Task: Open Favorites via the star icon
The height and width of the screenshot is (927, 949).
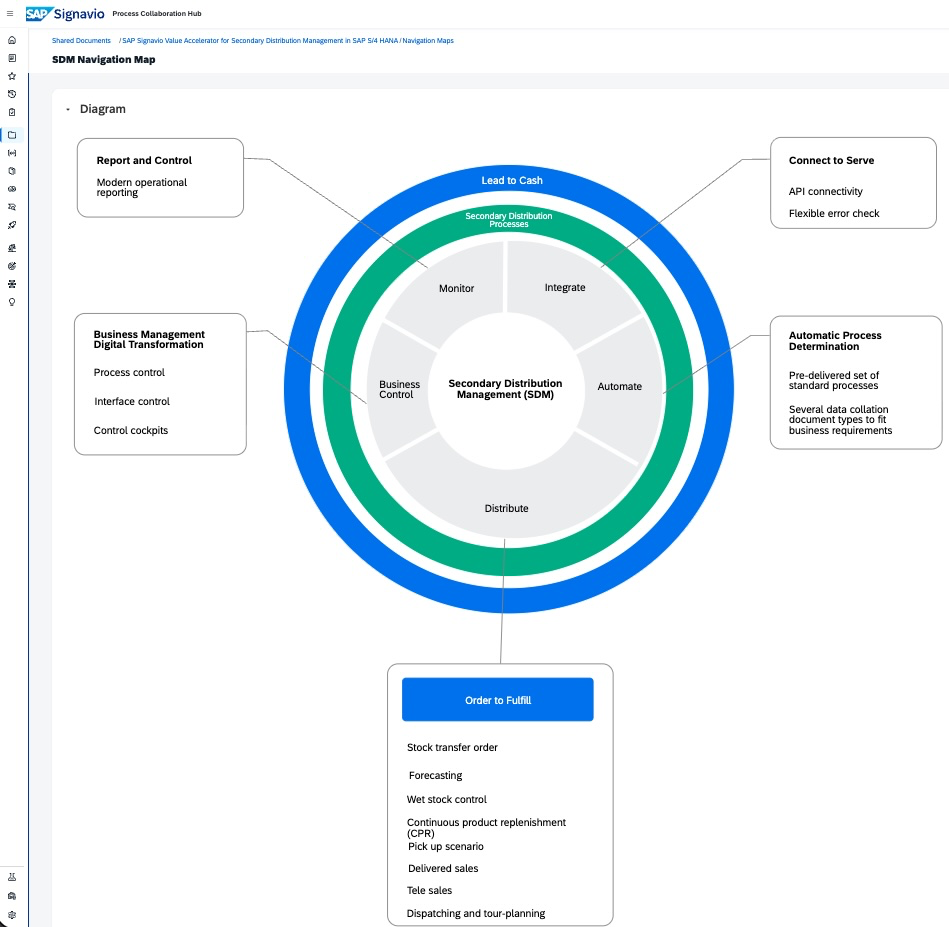Action: pos(12,76)
